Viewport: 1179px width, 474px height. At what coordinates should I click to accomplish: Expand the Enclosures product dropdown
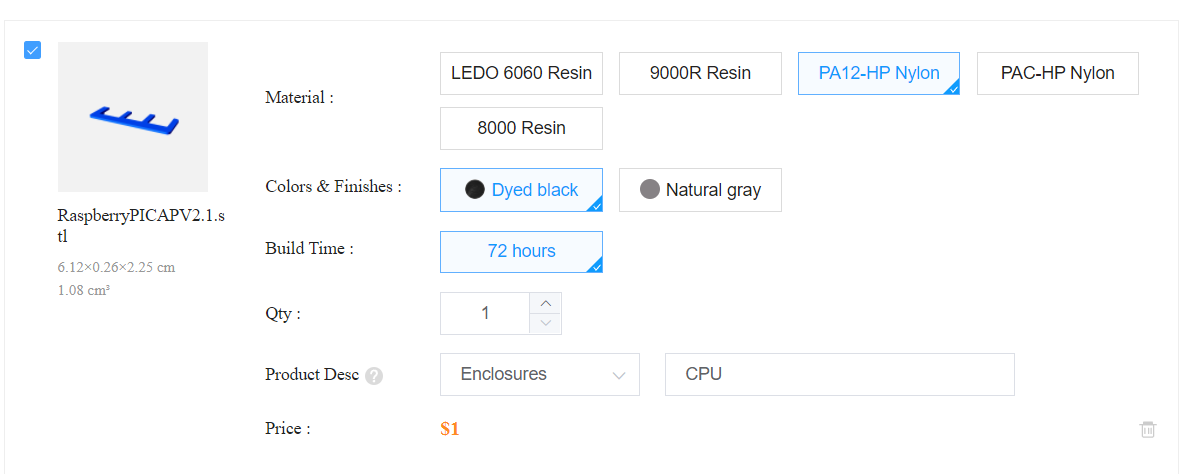(540, 375)
